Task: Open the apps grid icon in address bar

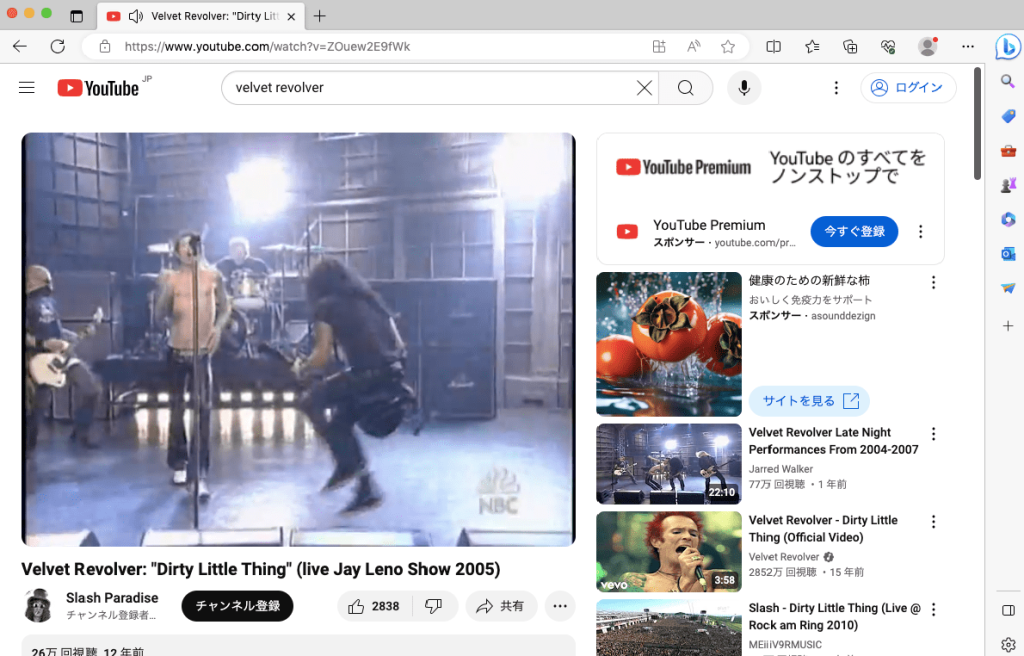Action: [659, 46]
